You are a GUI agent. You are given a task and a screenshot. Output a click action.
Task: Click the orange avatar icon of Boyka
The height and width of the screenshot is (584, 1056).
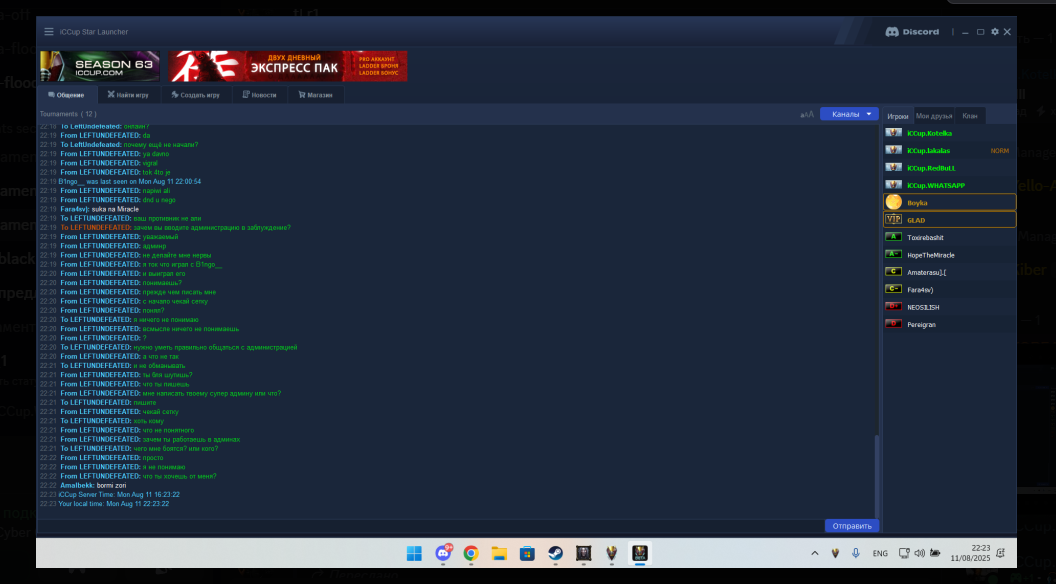coord(893,202)
